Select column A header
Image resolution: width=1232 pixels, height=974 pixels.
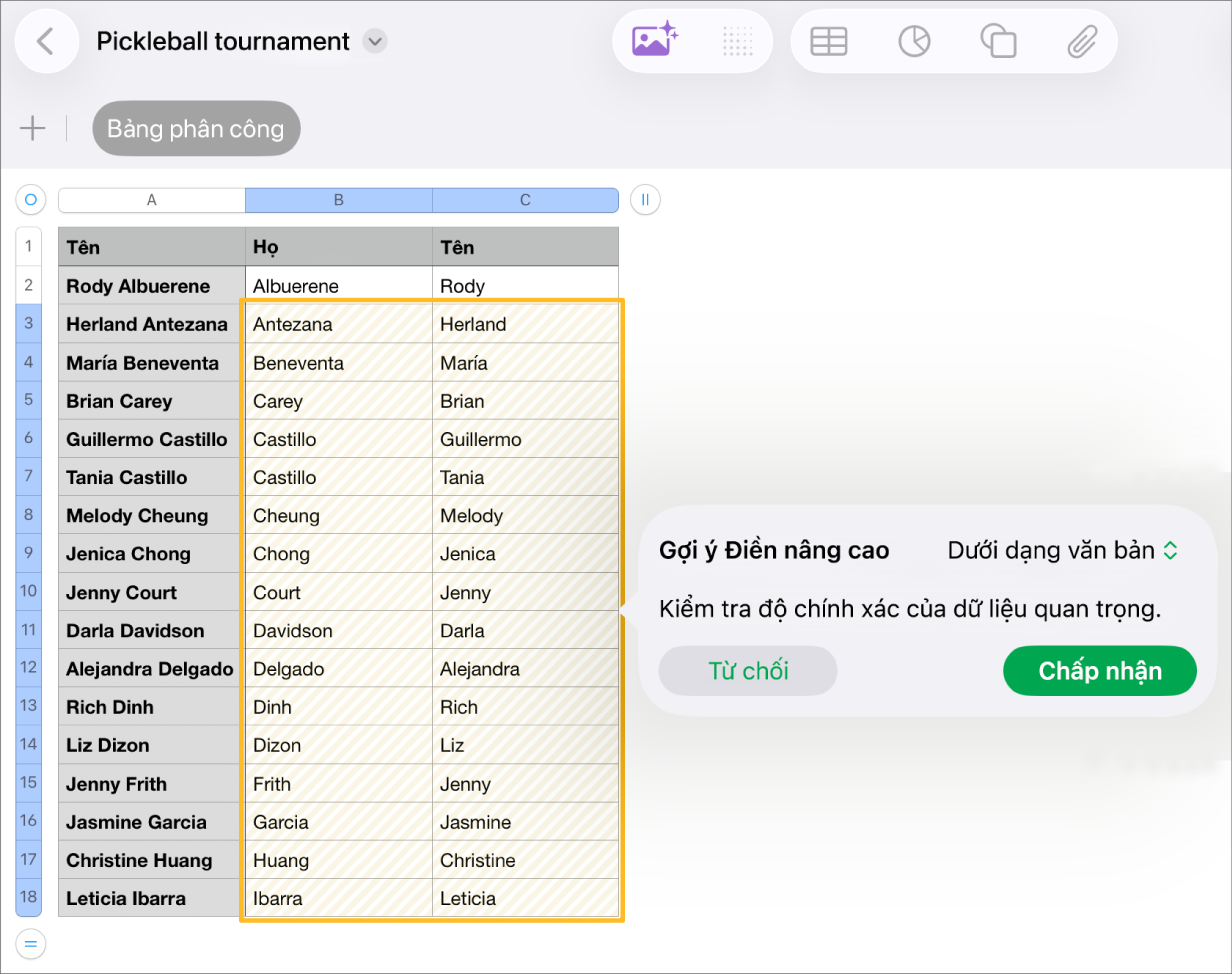point(152,200)
